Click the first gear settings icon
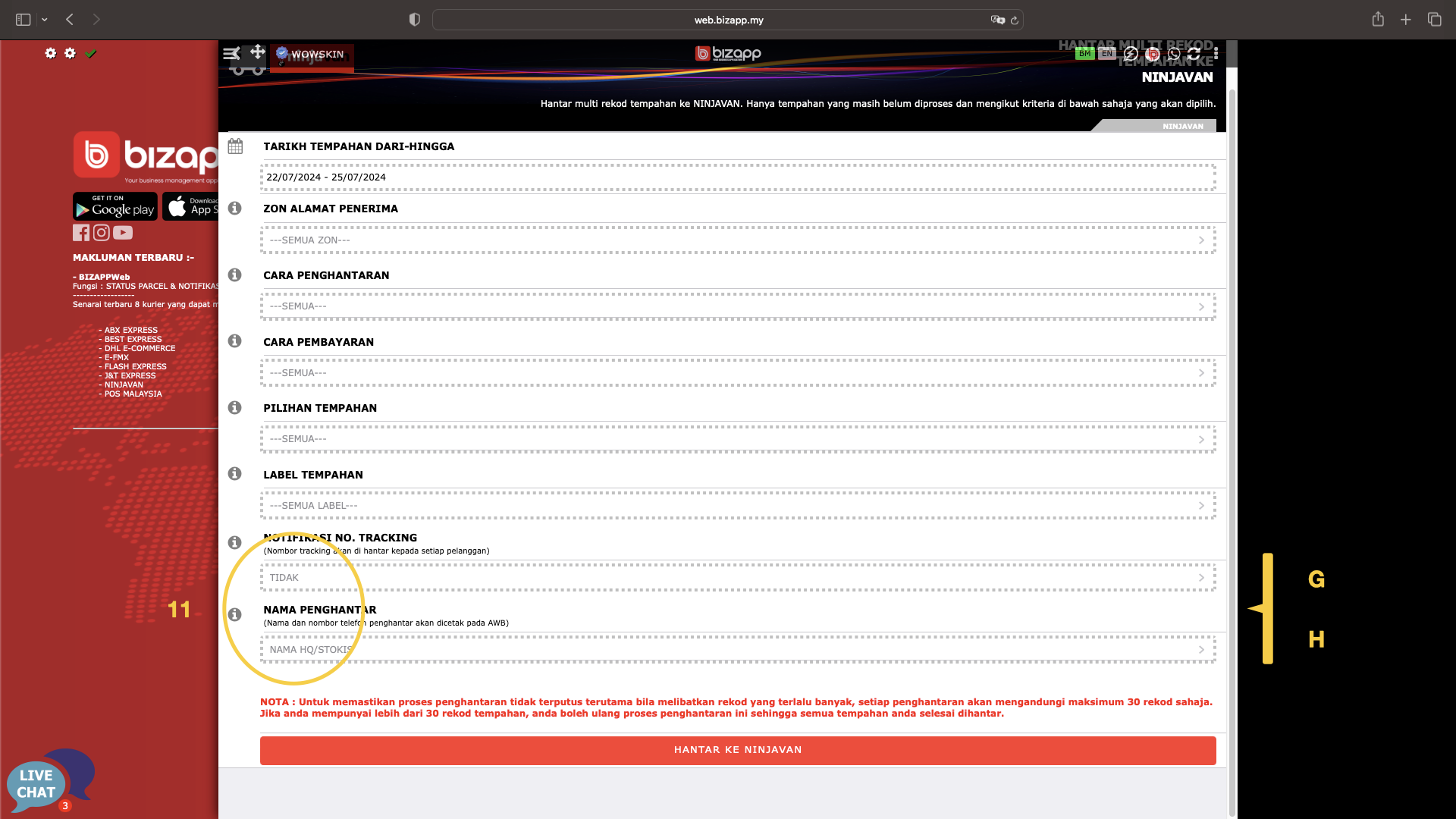The image size is (1456, 819). [51, 53]
